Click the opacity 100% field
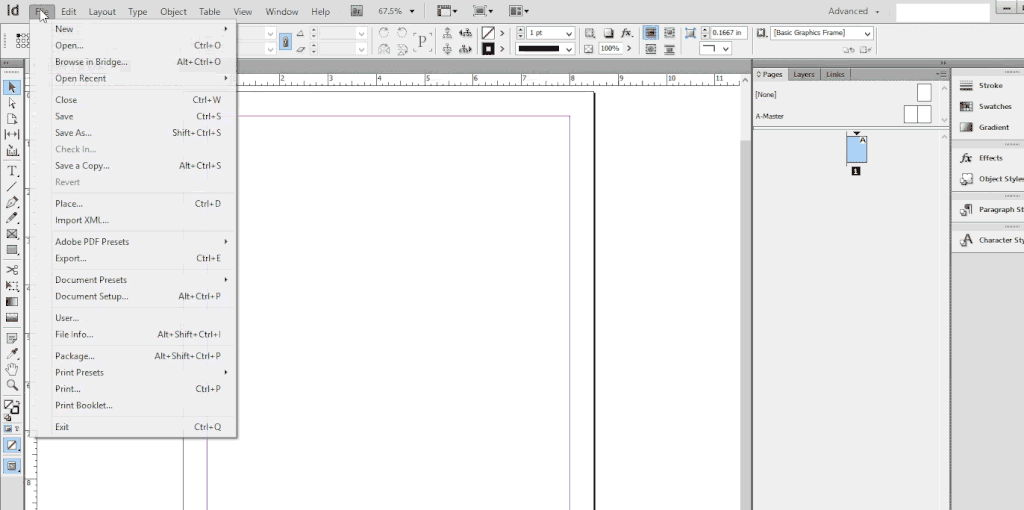This screenshot has height=510, width=1024. 610,49
